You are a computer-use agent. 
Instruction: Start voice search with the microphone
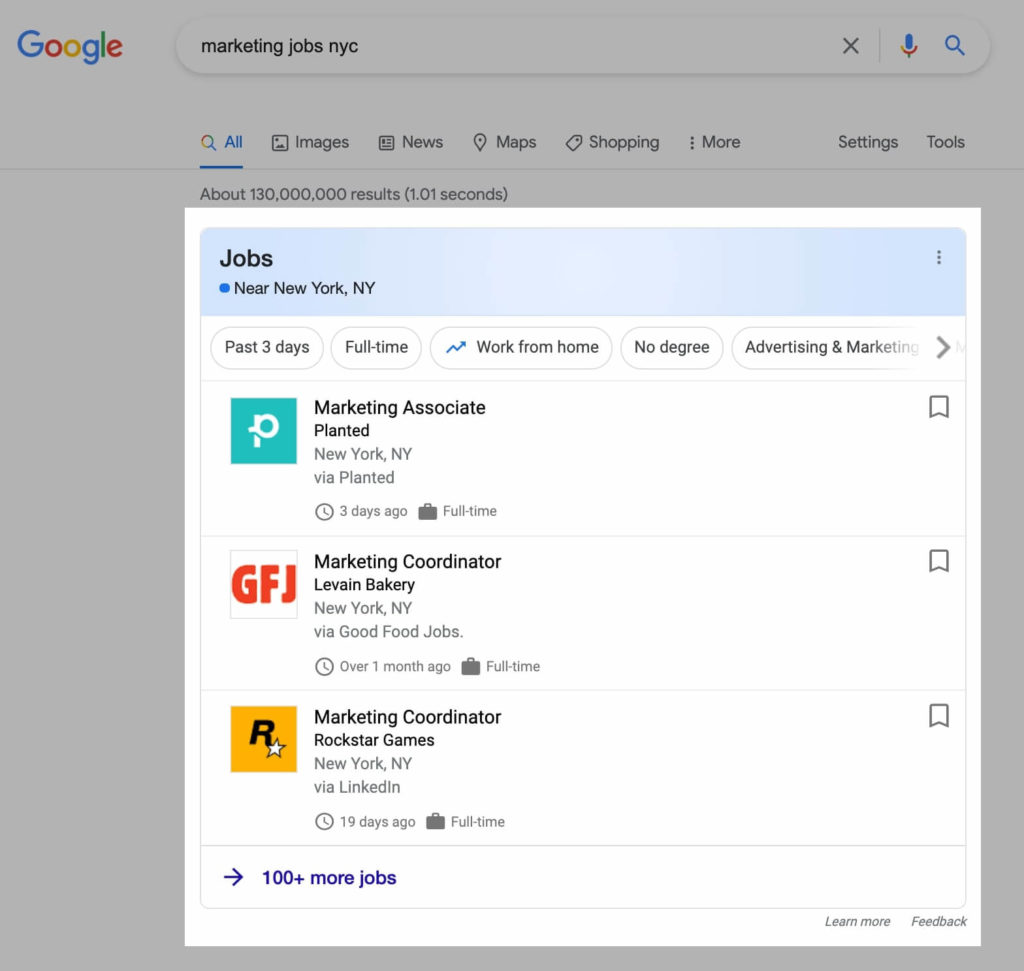(908, 46)
